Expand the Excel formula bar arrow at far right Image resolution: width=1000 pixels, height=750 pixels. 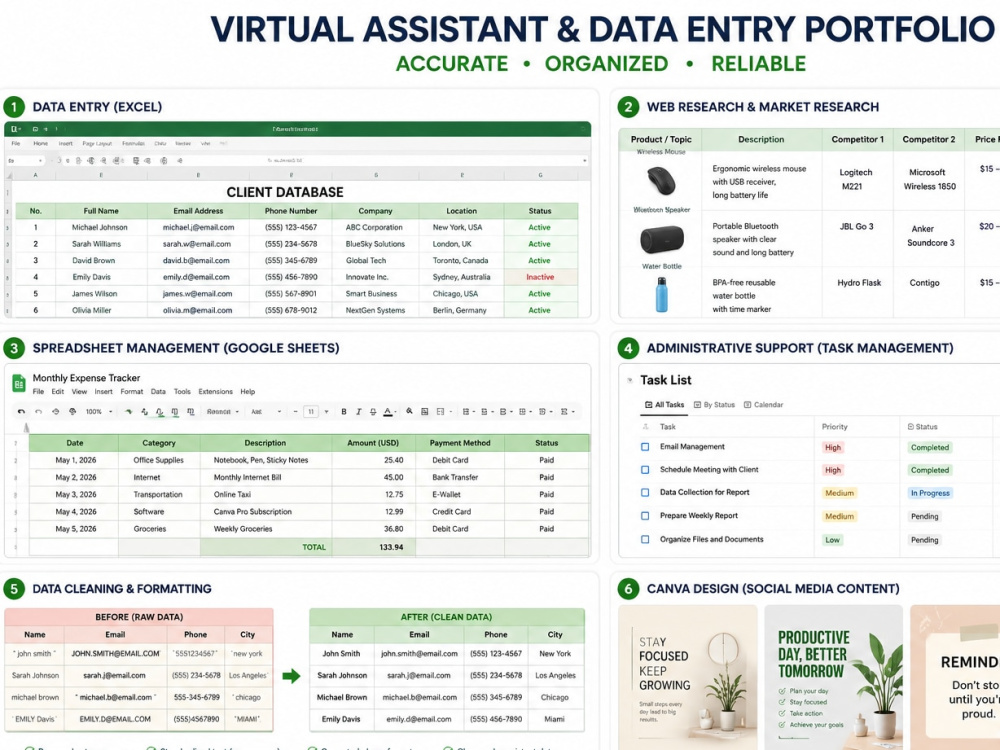[584, 161]
